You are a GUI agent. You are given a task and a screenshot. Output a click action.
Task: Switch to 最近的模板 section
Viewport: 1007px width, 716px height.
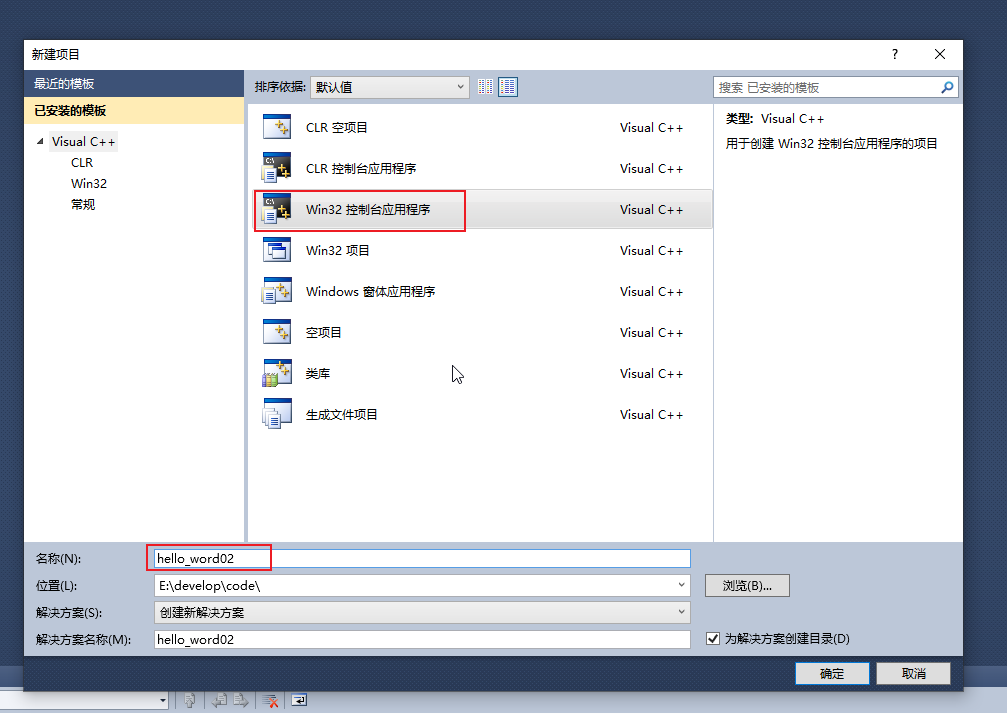pyautogui.click(x=134, y=83)
